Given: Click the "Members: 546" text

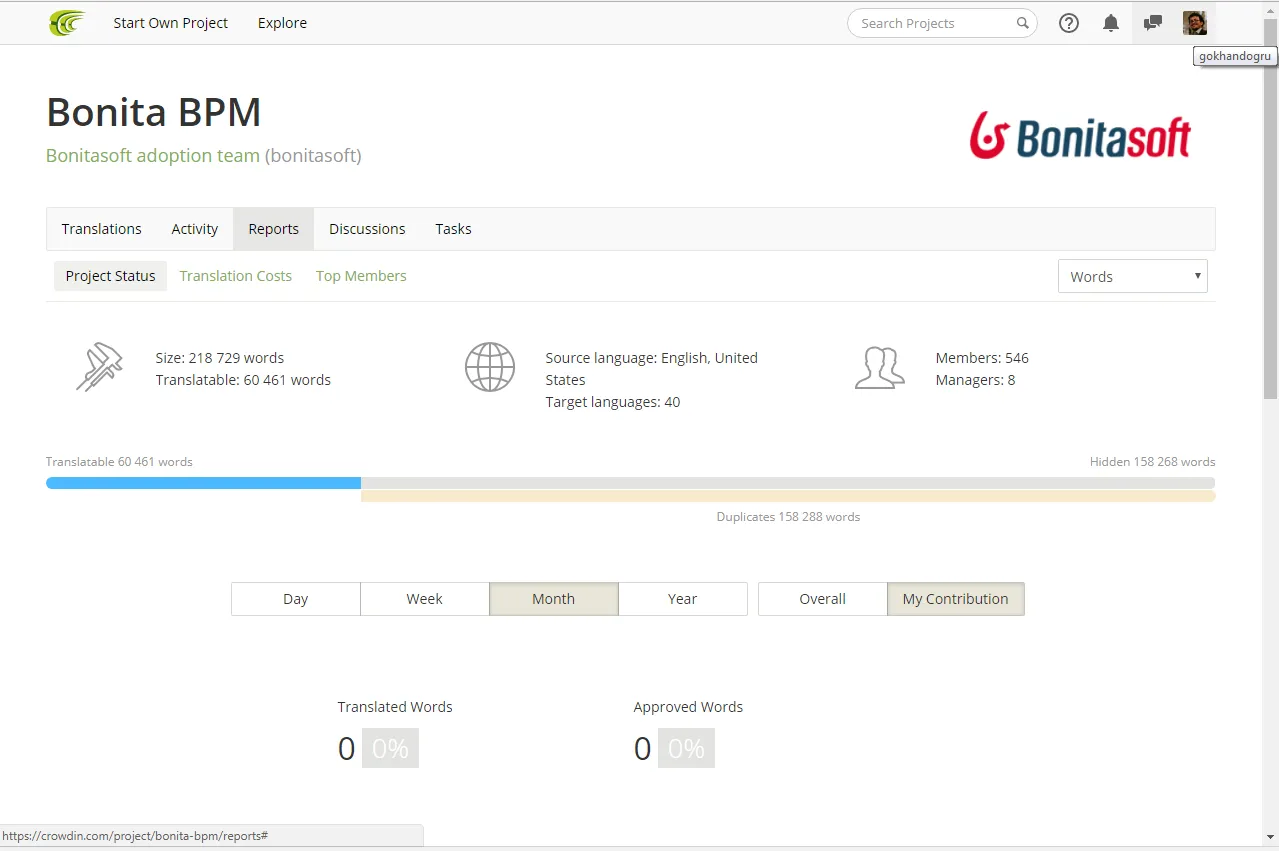Looking at the screenshot, I should click(x=982, y=358).
